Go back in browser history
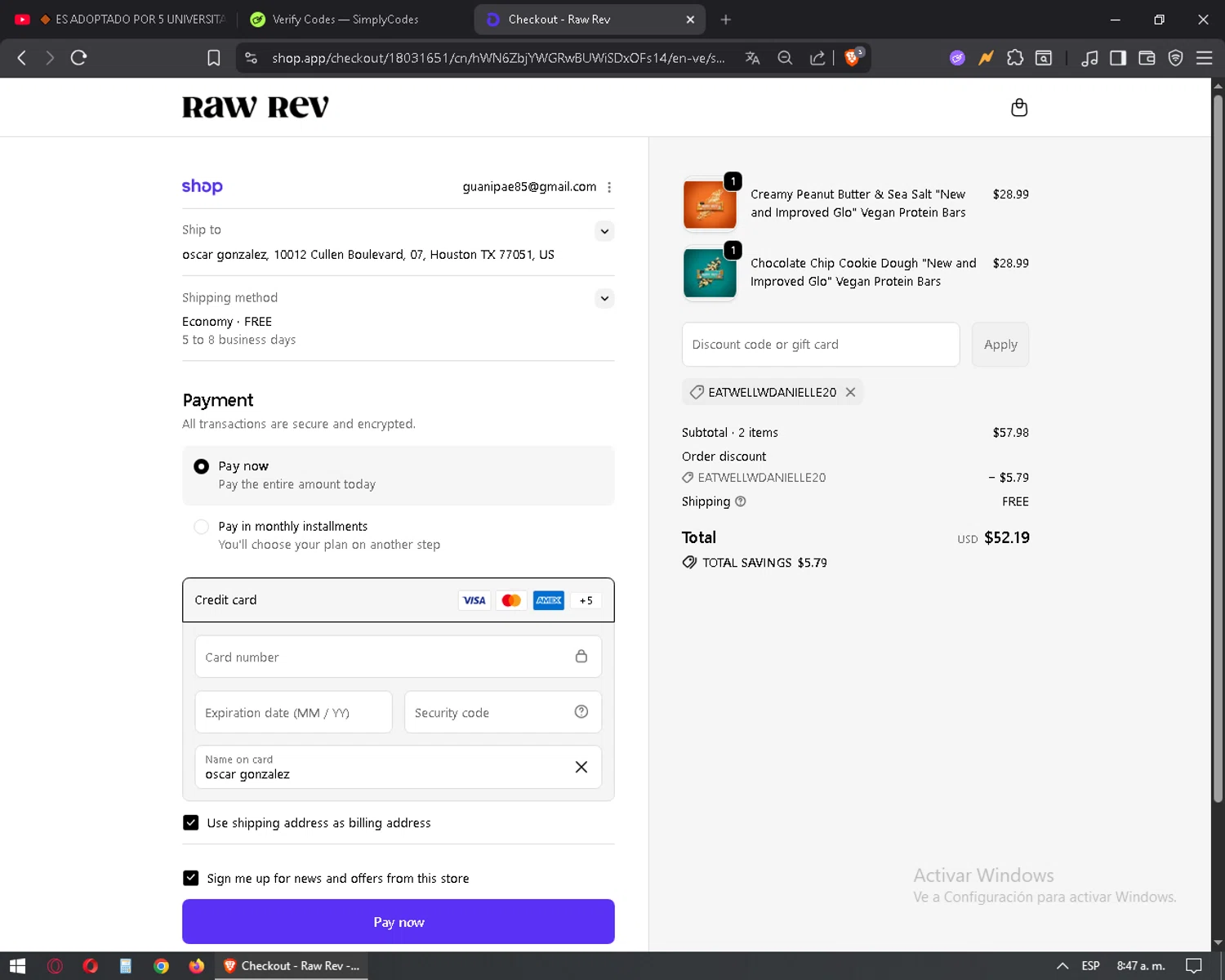Image resolution: width=1225 pixels, height=980 pixels. [22, 57]
